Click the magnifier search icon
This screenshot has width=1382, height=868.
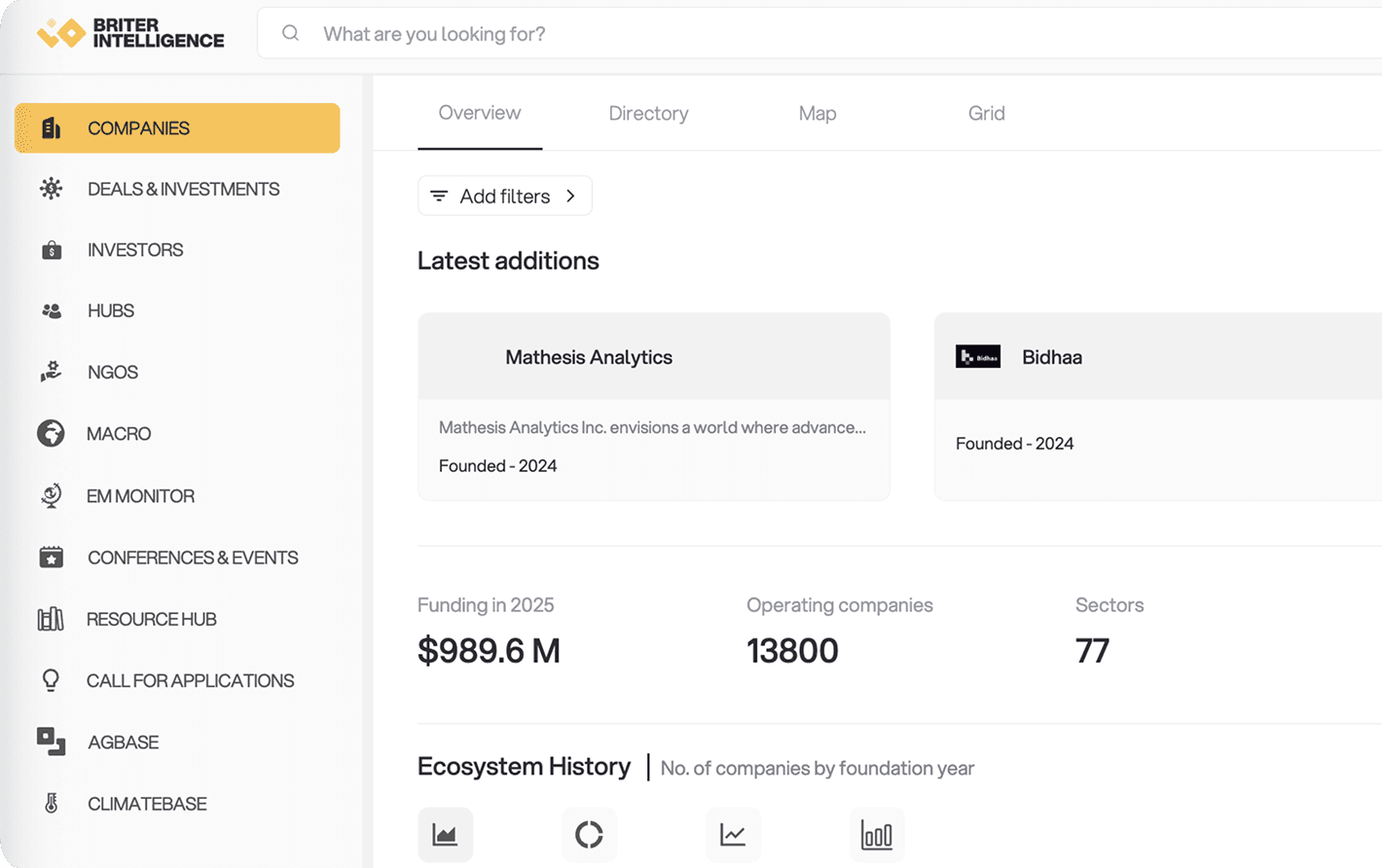(290, 33)
